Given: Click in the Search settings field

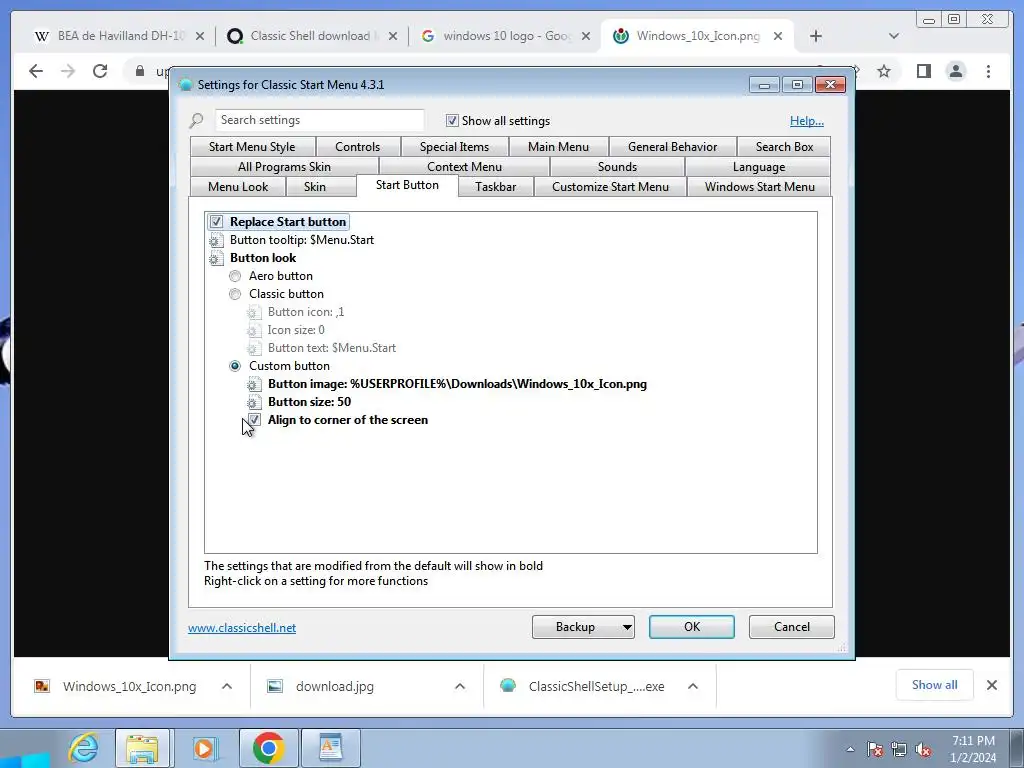Looking at the screenshot, I should pos(319,120).
